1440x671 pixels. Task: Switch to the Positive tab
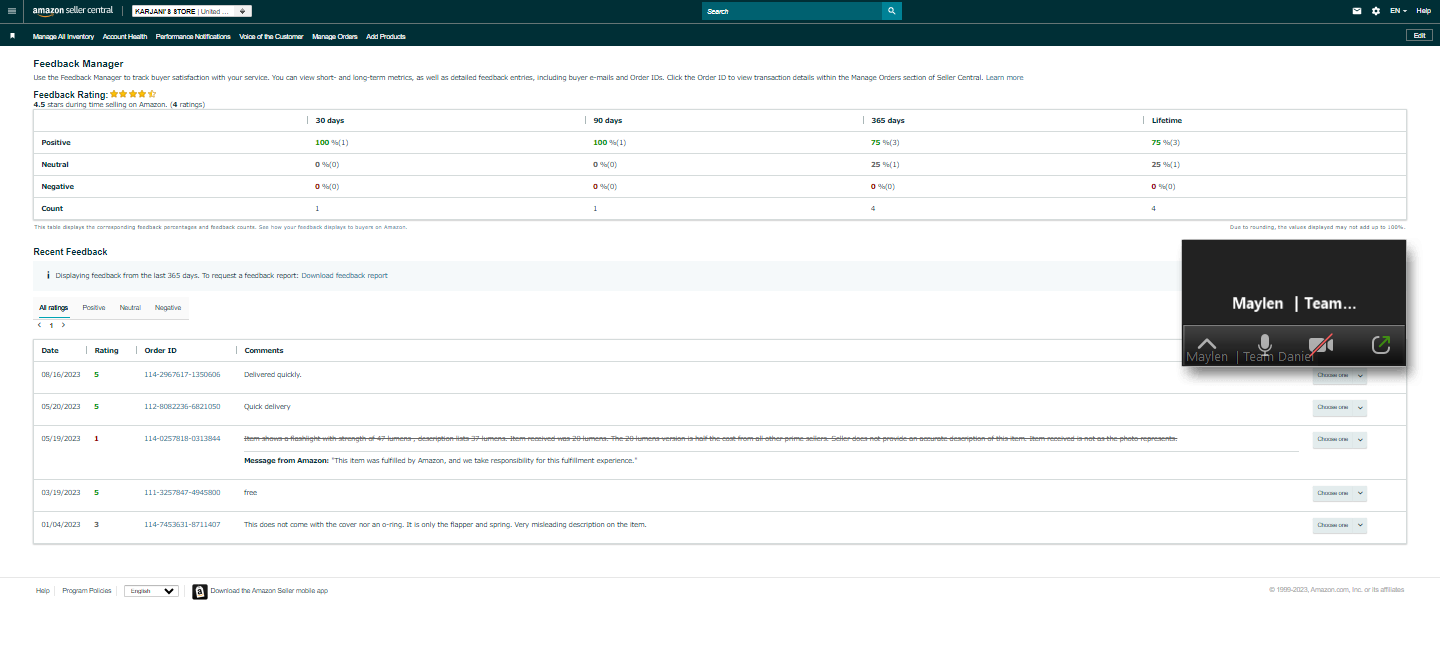[94, 308]
